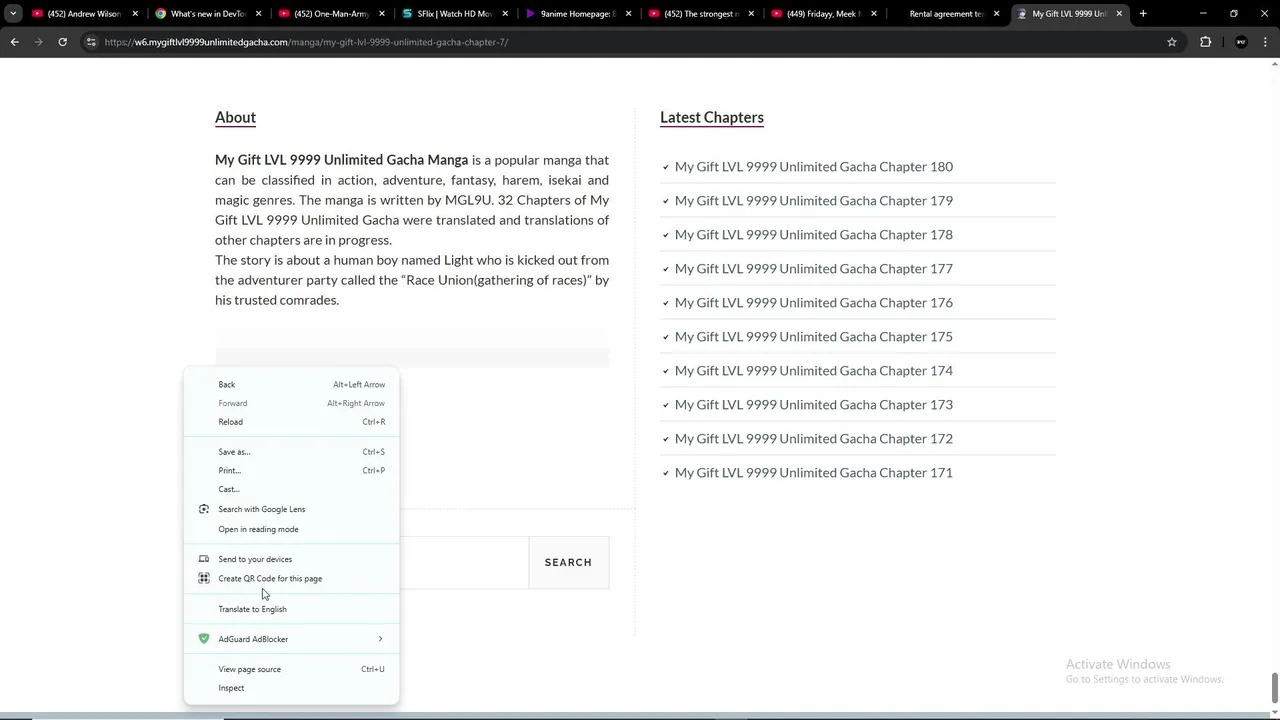
Task: Close the One-Man-Army tab
Action: click(382, 14)
